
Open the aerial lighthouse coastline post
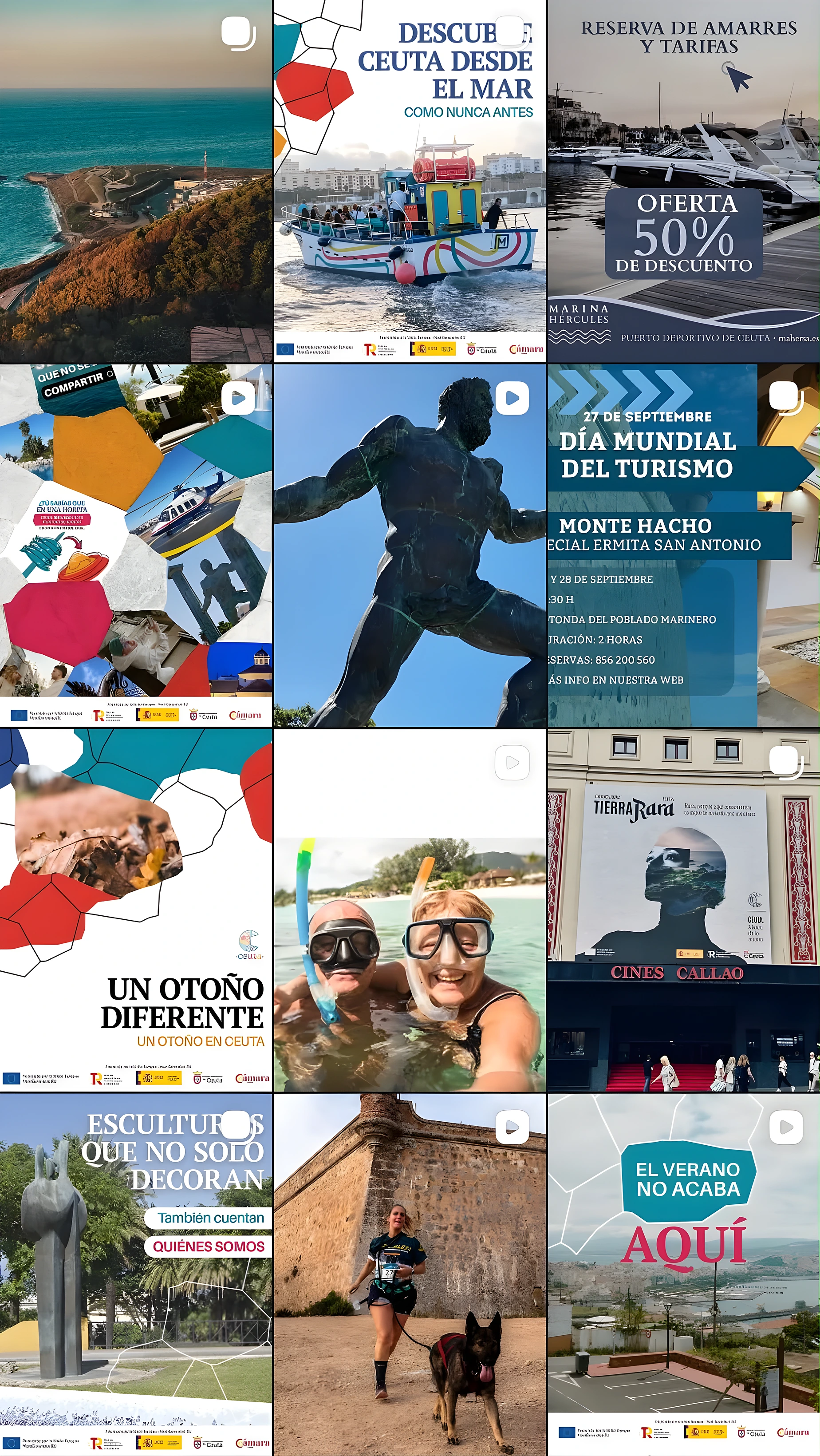click(136, 181)
